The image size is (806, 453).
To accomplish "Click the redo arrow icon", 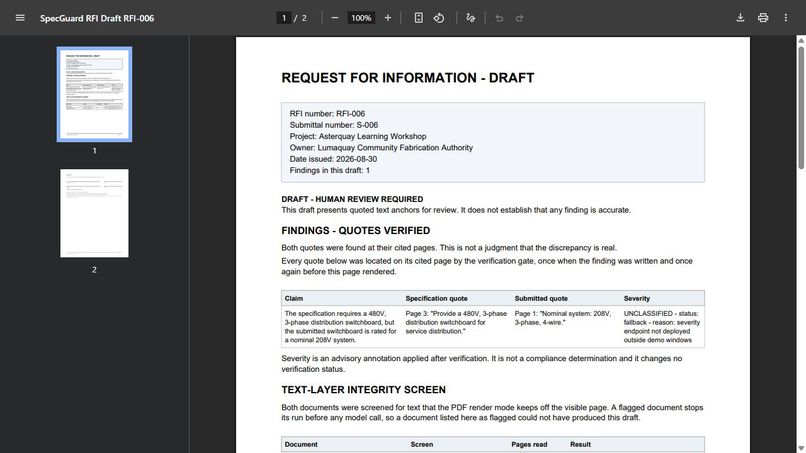I will [x=520, y=18].
